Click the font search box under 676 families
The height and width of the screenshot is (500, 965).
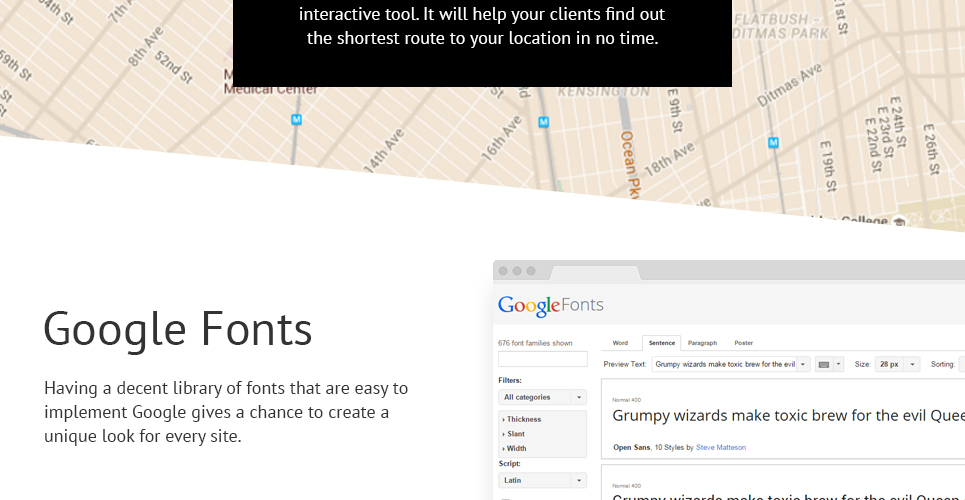point(543,359)
